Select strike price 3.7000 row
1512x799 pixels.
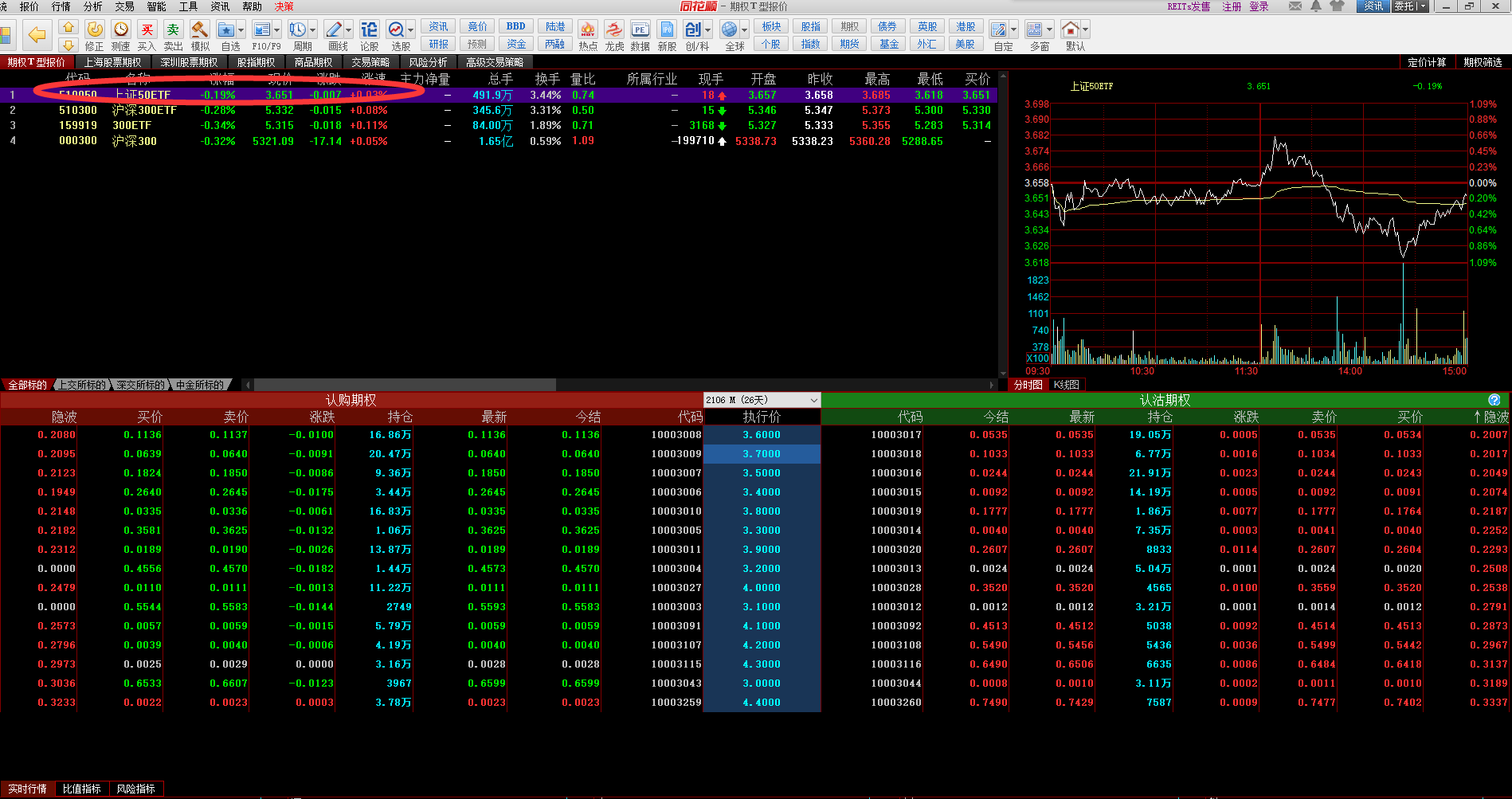[762, 454]
